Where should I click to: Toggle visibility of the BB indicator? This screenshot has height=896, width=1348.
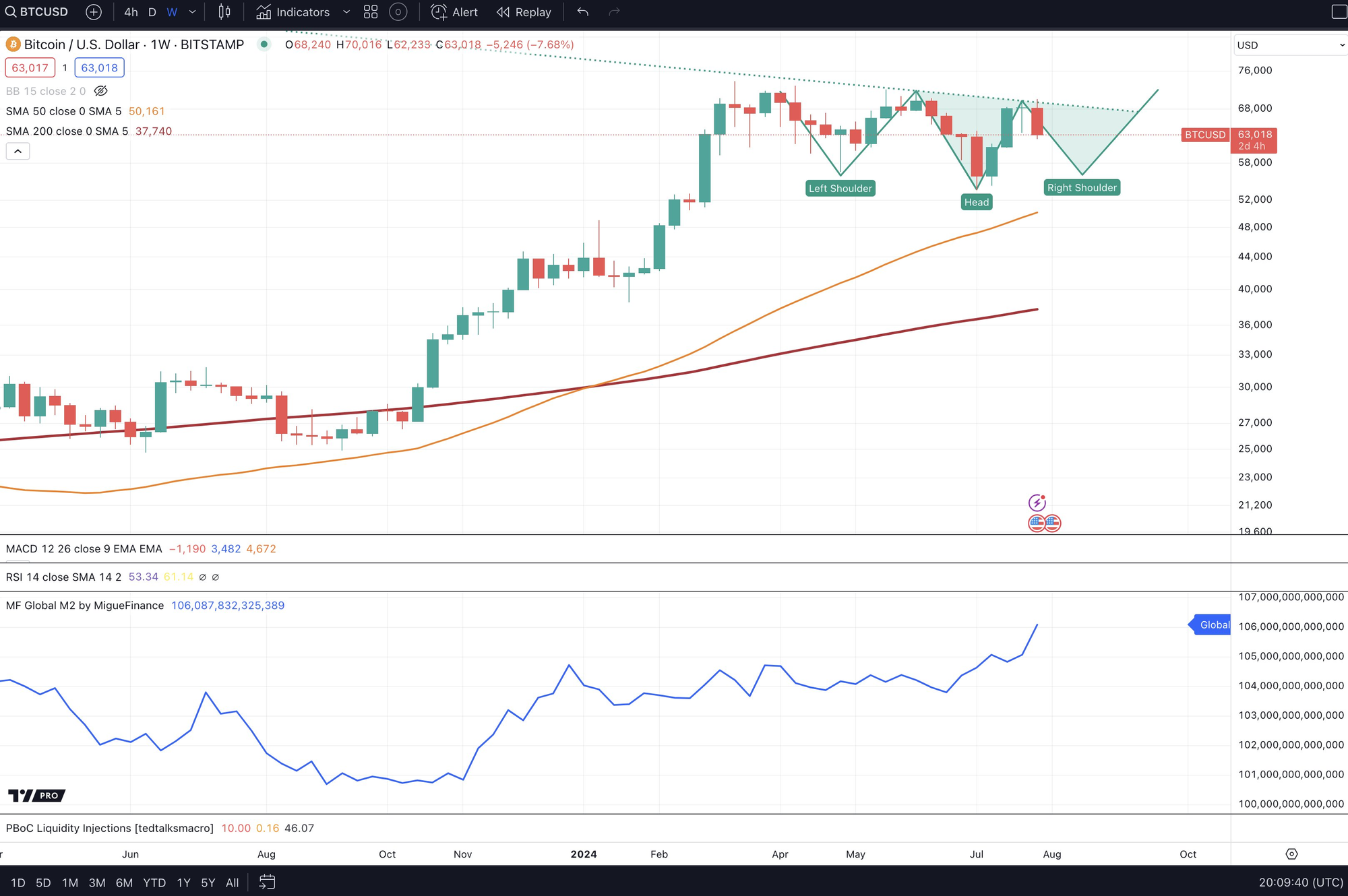coord(100,91)
